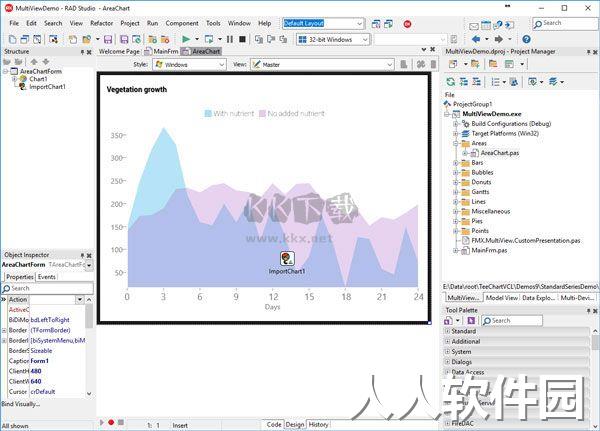600x431 pixels.
Task: Click the green Run play button
Action: [x=186, y=39]
